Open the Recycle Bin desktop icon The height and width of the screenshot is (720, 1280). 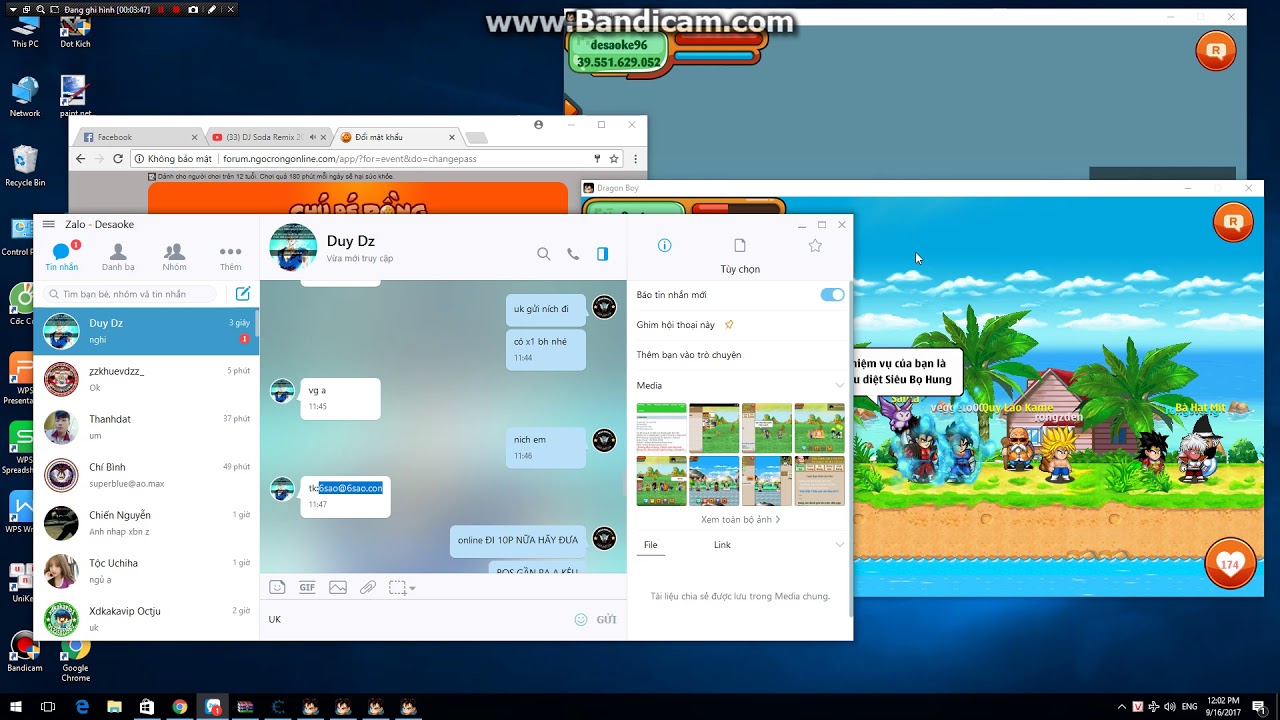[25, 167]
